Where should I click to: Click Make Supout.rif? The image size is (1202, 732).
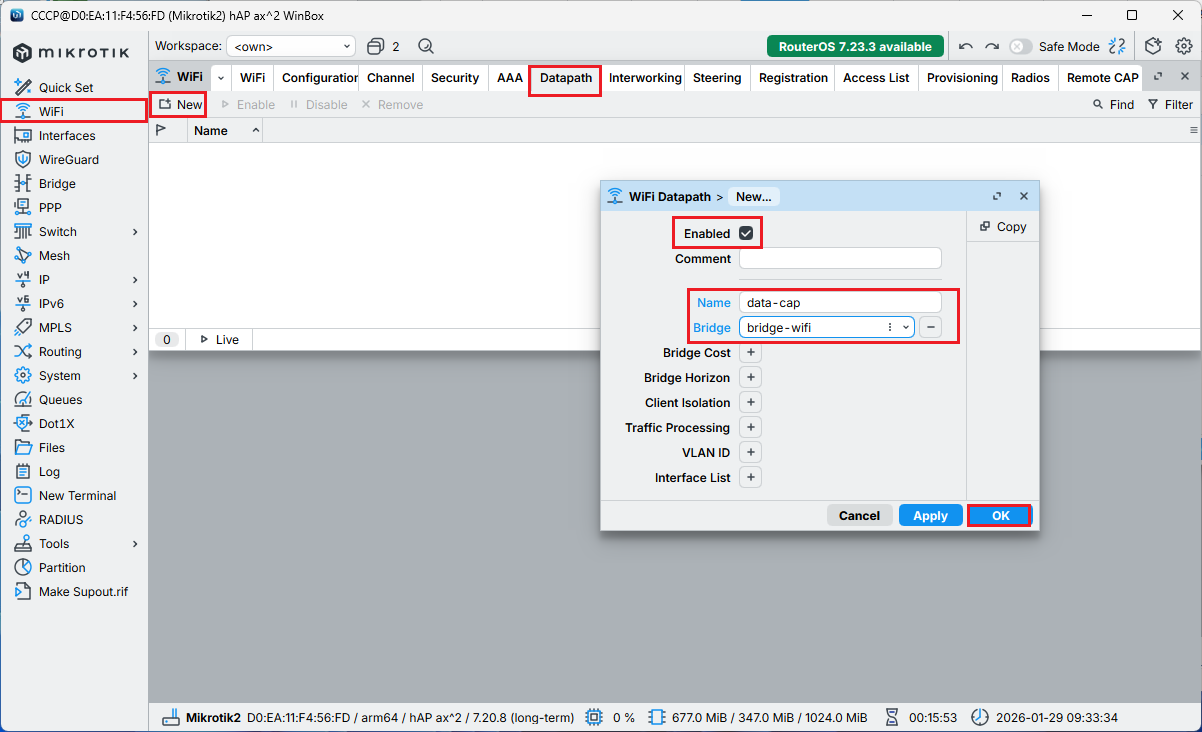[x=83, y=592]
